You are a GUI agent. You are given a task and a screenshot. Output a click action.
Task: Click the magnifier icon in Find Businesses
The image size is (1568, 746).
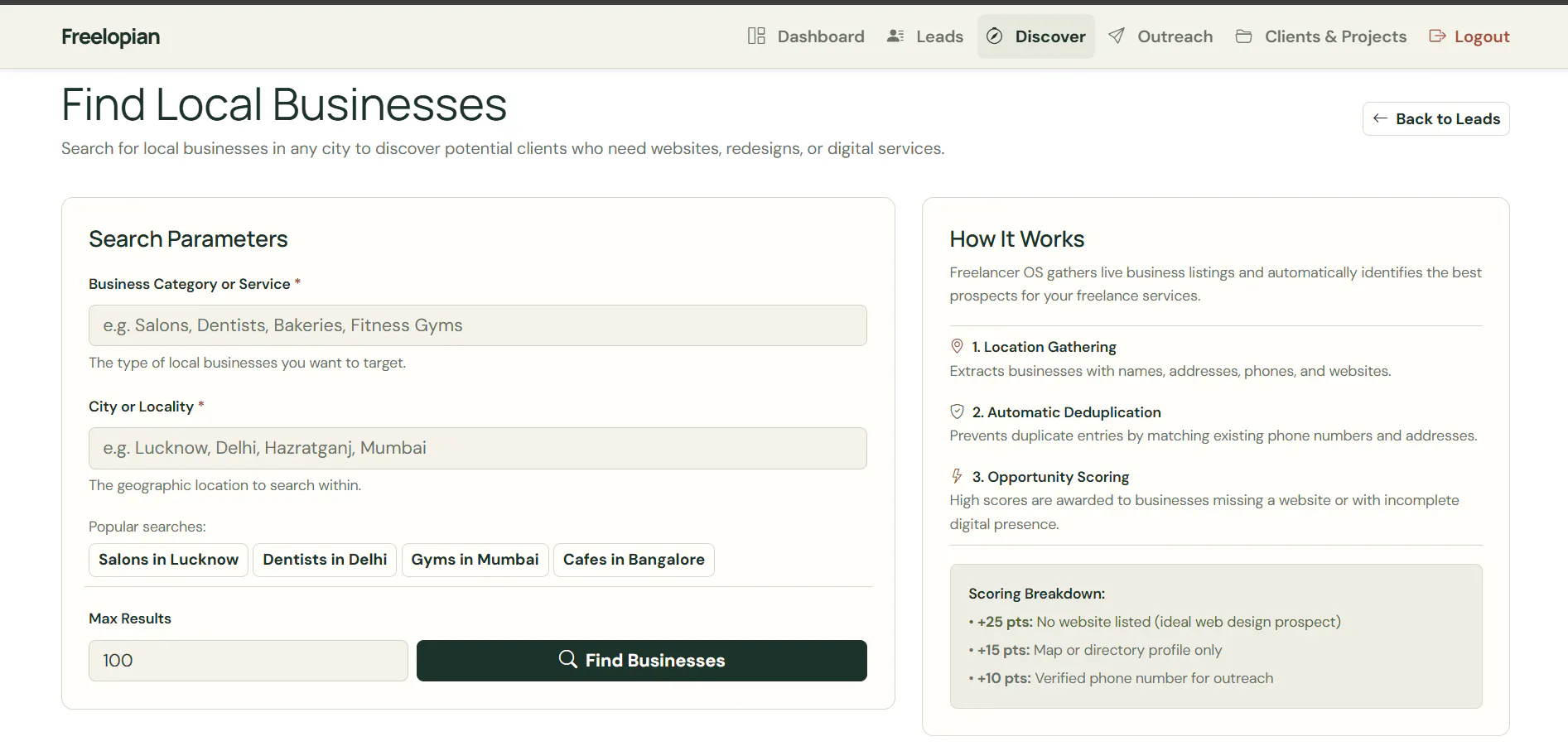click(568, 659)
